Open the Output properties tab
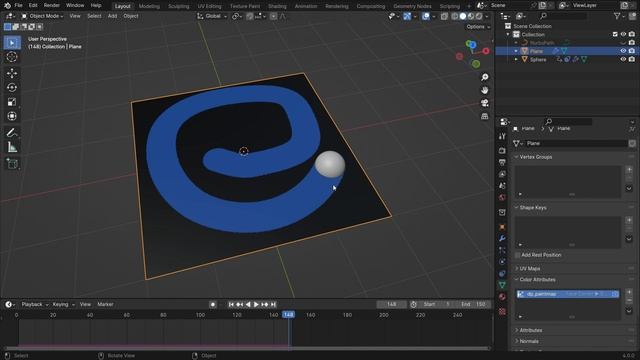This screenshot has width=640, height=360. 502,162
